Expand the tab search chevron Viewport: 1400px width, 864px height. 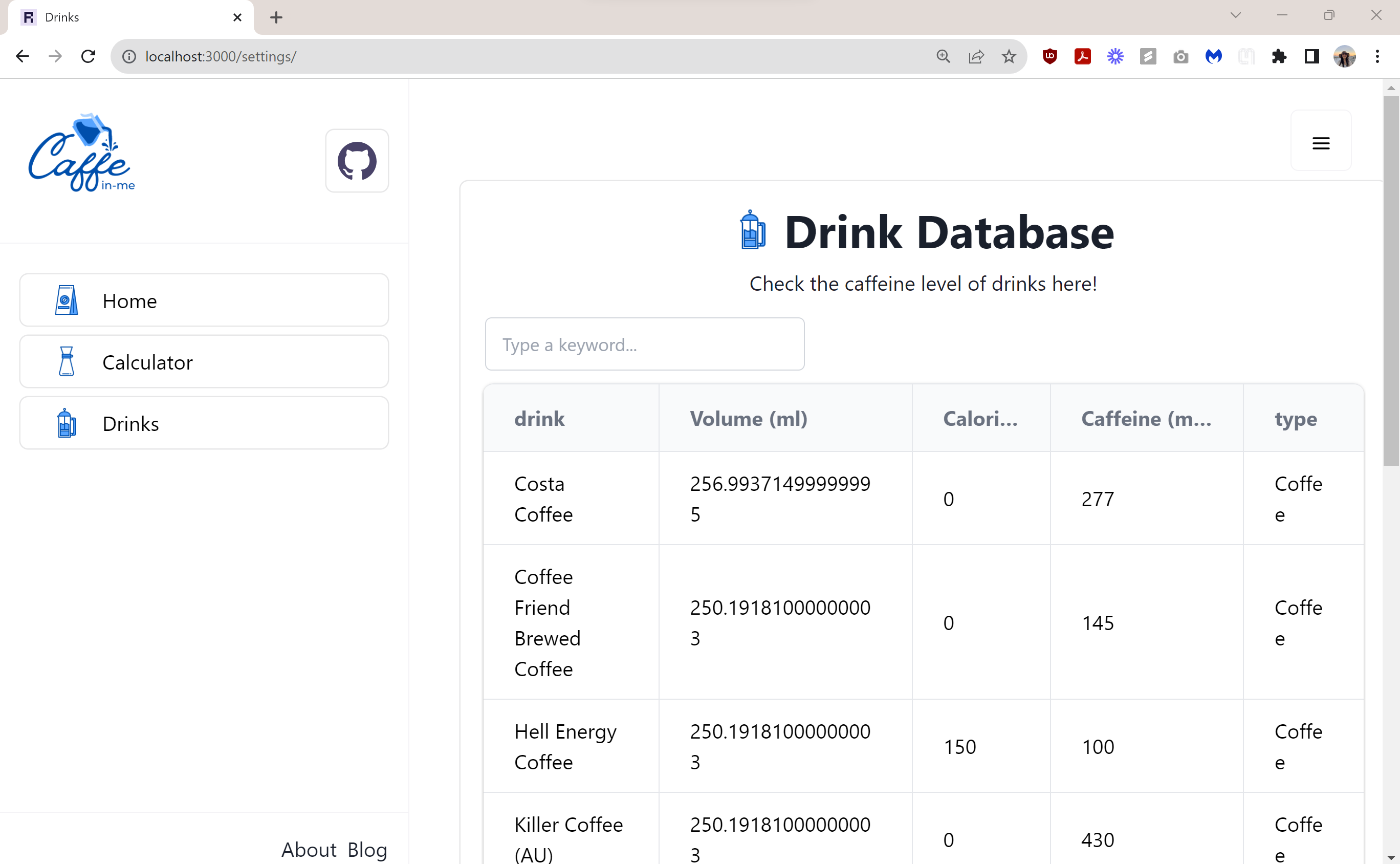(1236, 15)
